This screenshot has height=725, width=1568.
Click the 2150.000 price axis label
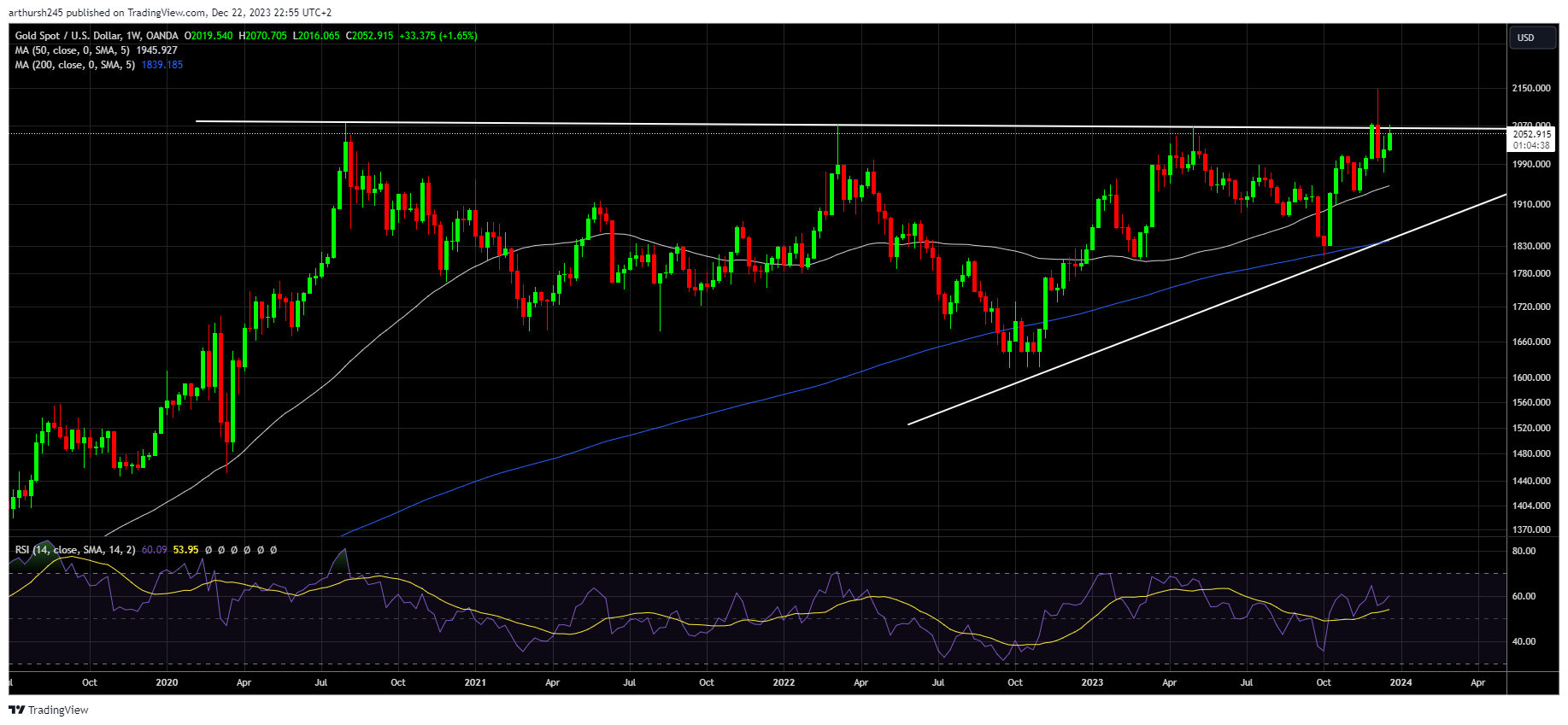(x=1531, y=88)
